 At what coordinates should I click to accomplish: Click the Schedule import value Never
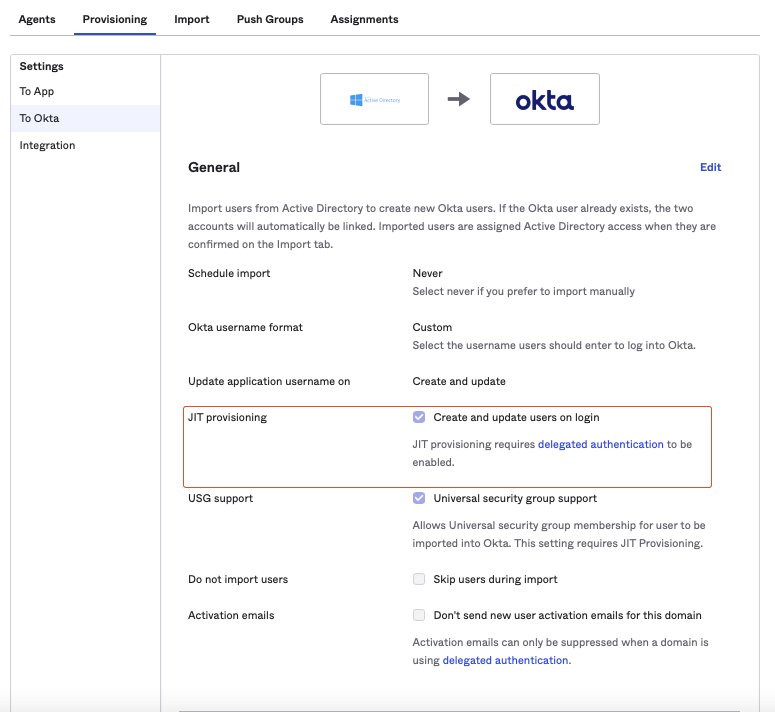(427, 273)
